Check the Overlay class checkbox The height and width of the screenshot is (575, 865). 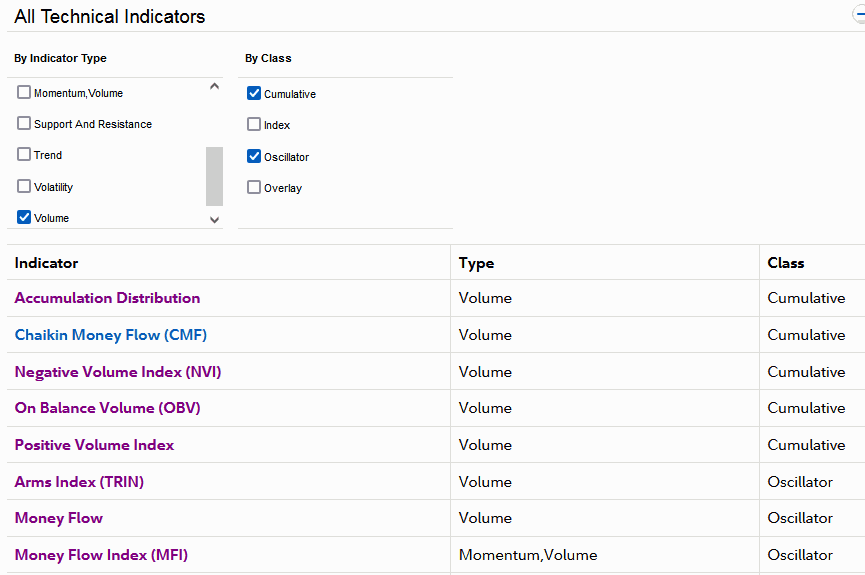254,187
